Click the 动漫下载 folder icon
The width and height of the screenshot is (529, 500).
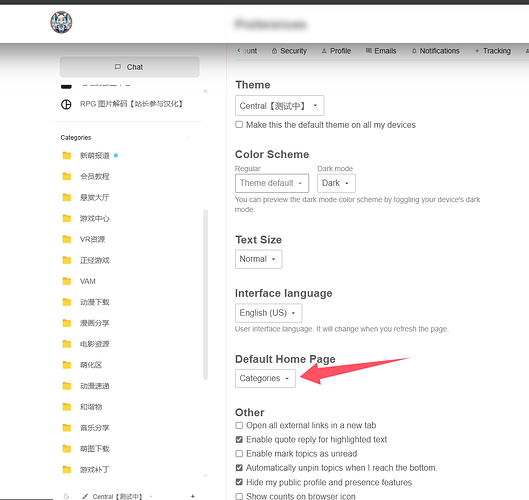pyautogui.click(x=67, y=302)
